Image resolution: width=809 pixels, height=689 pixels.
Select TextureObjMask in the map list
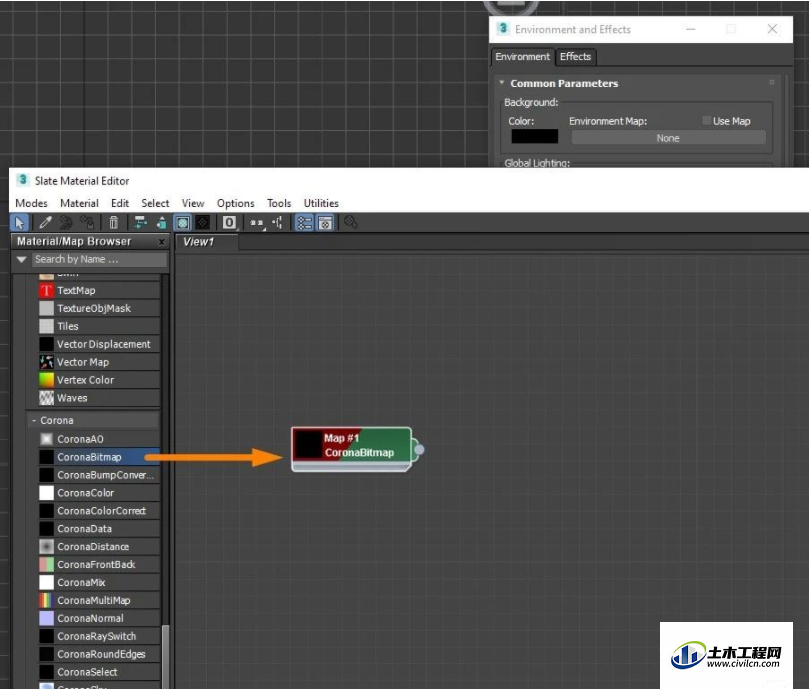pos(99,309)
